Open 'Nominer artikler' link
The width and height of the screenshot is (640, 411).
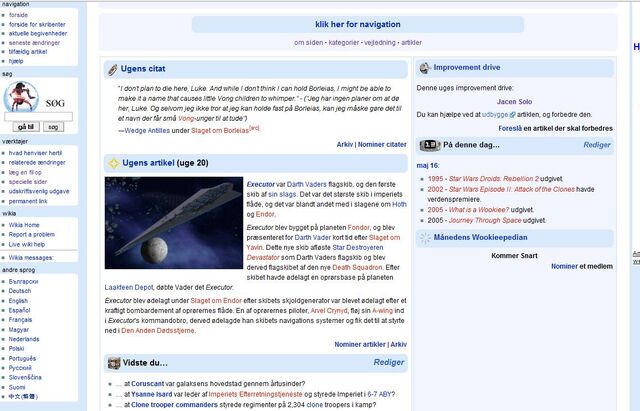point(360,344)
